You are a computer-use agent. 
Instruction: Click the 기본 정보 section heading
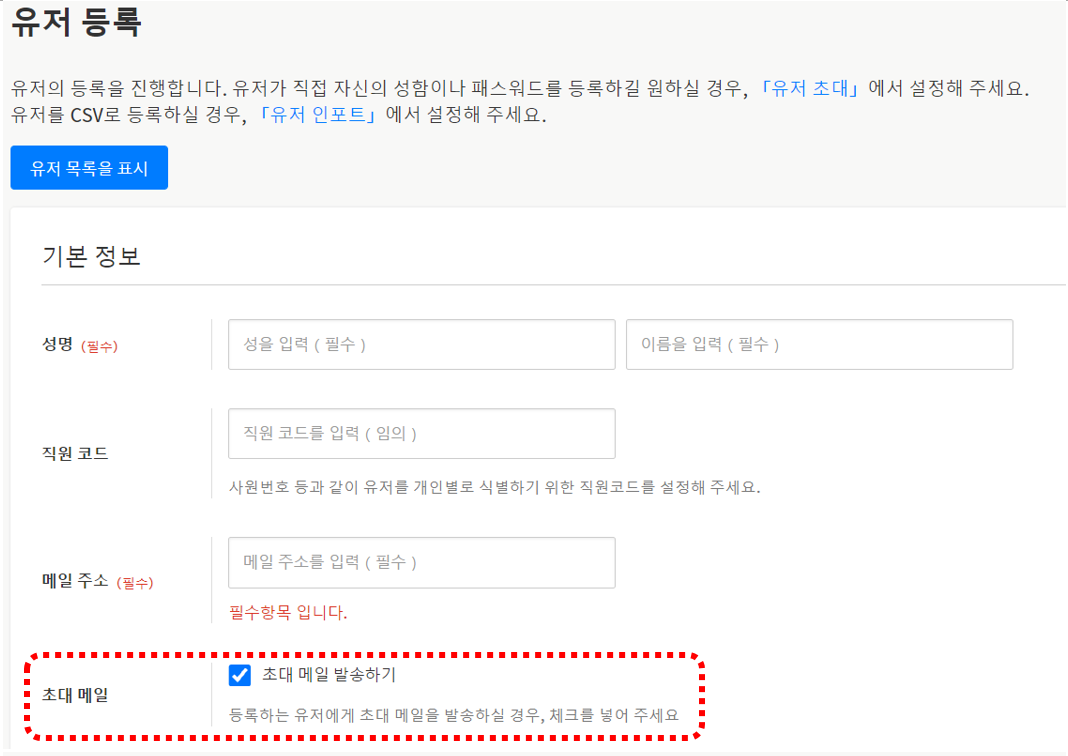[x=91, y=256]
